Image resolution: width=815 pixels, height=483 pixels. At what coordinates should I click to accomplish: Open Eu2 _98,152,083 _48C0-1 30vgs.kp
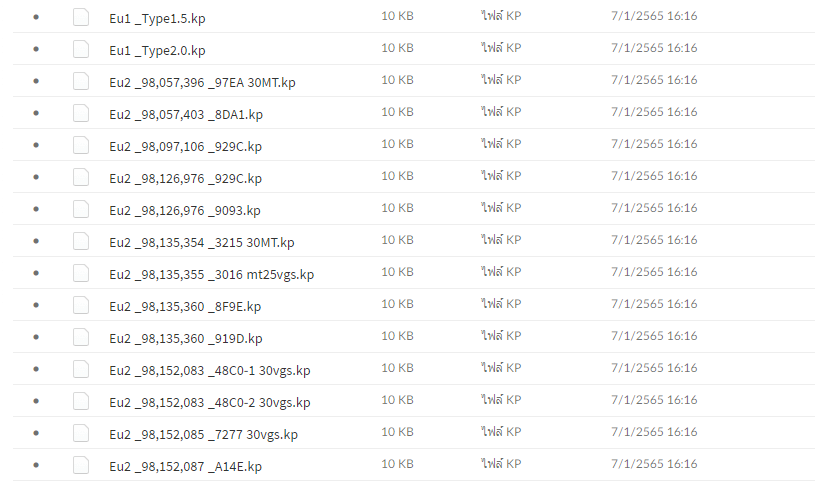coord(209,370)
